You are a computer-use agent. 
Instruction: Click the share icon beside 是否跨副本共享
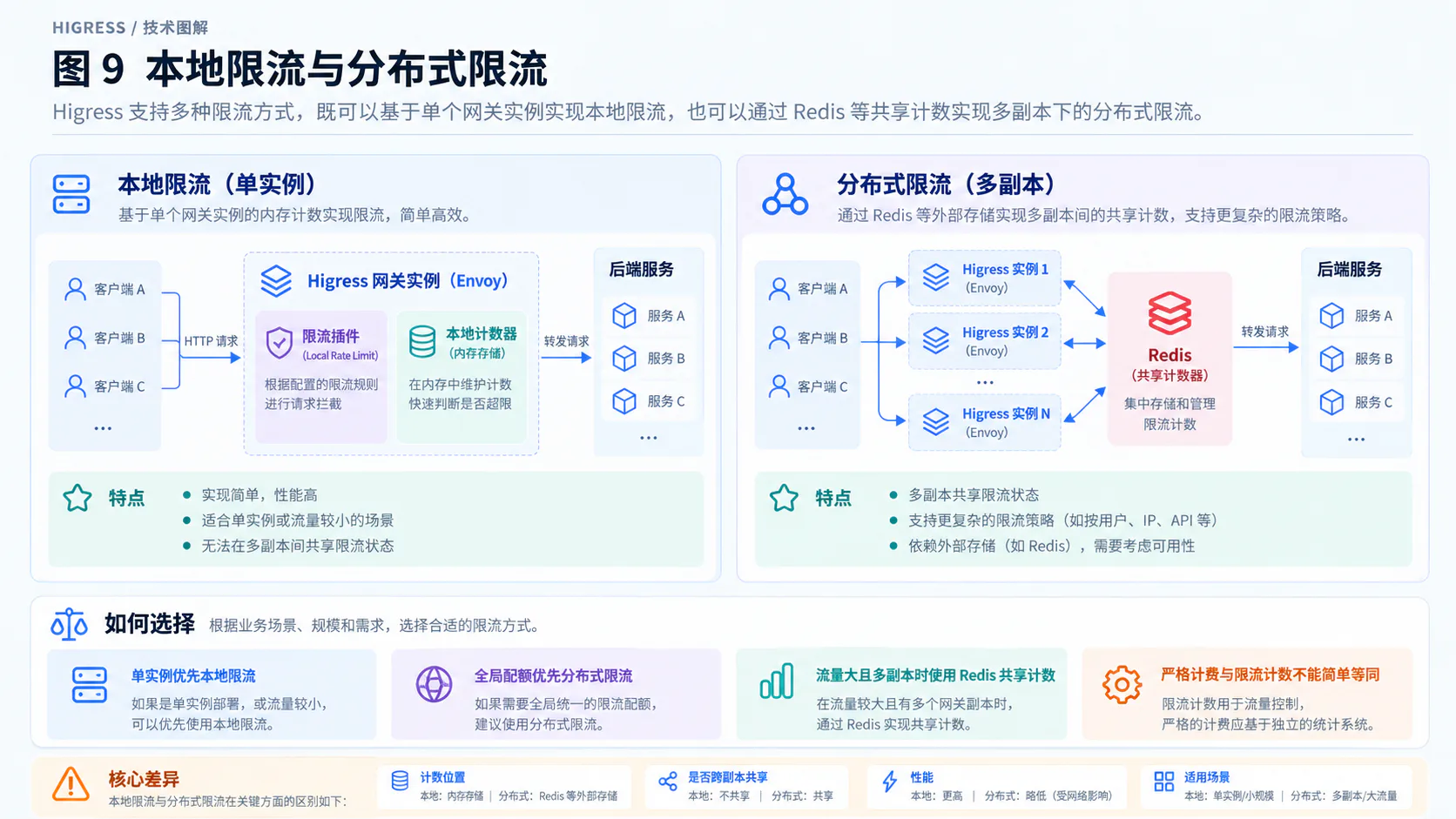coord(668,781)
